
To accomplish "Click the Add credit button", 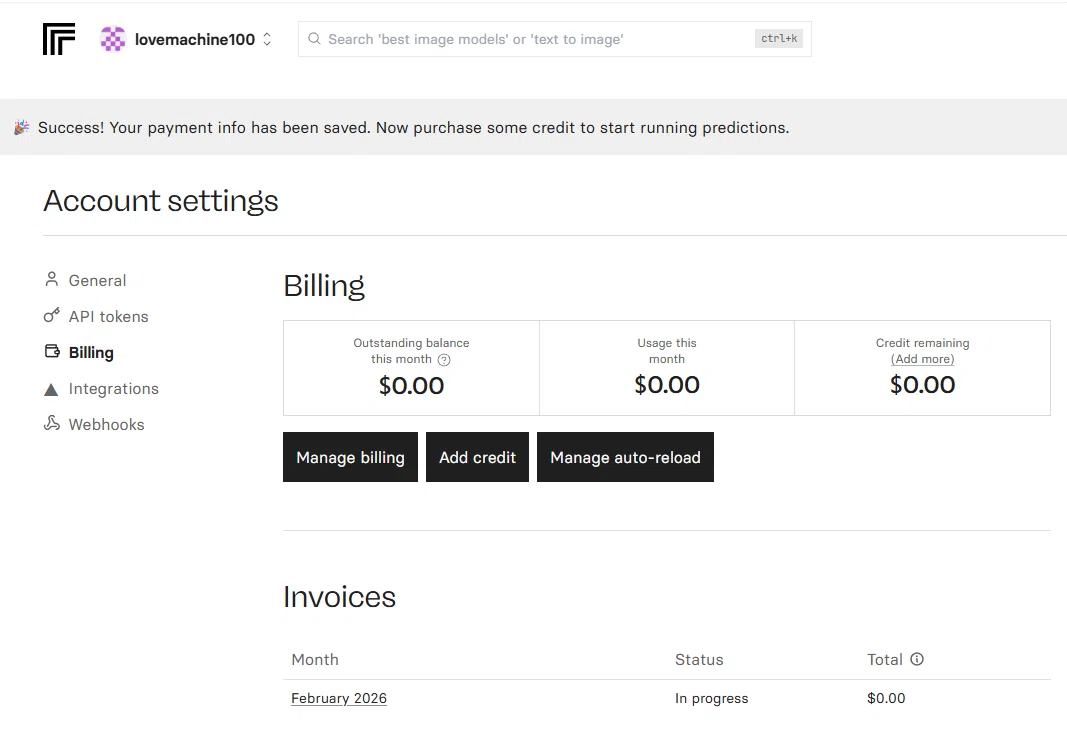I will tap(478, 457).
